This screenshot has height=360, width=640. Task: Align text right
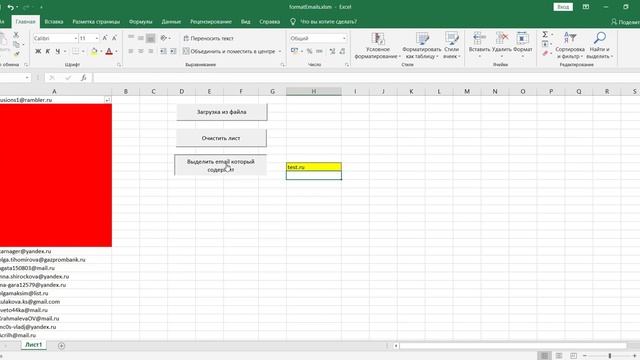coord(151,51)
